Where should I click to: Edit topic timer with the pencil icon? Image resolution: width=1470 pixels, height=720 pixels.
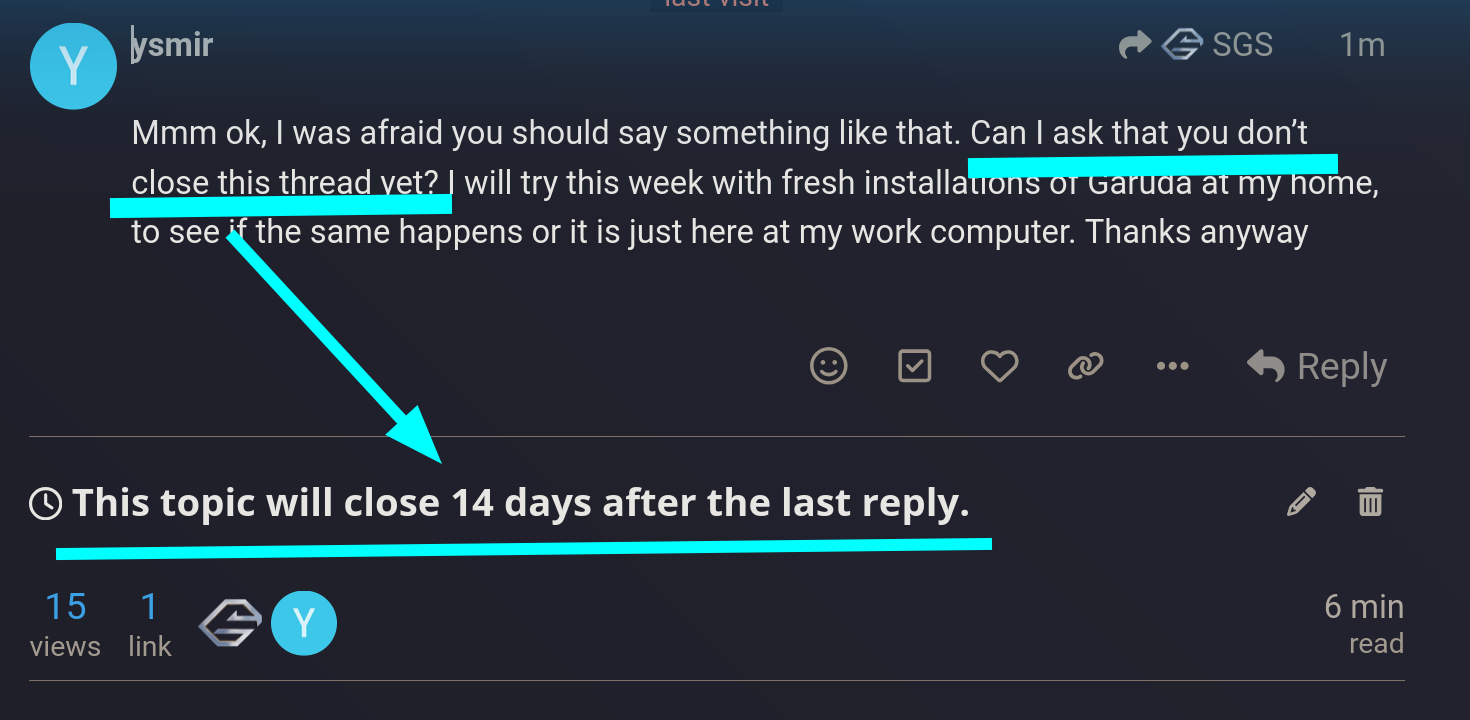click(1301, 501)
